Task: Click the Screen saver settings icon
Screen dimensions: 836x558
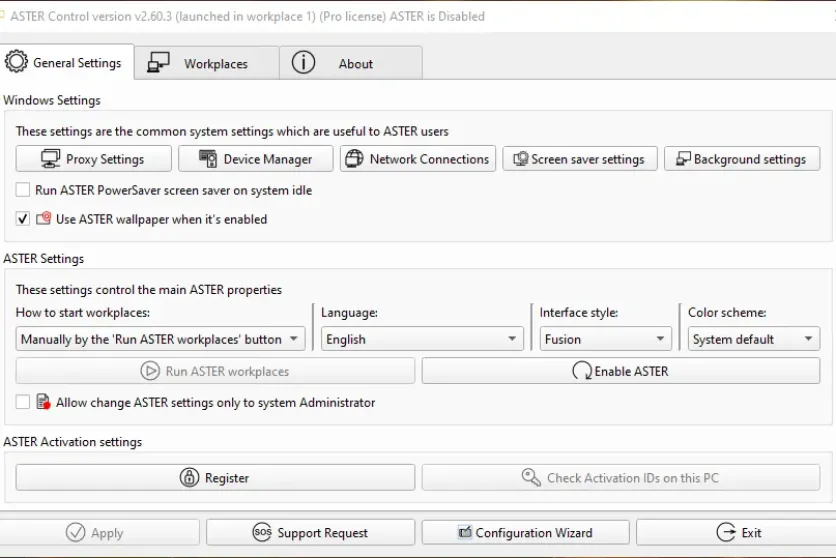Action: (520, 159)
